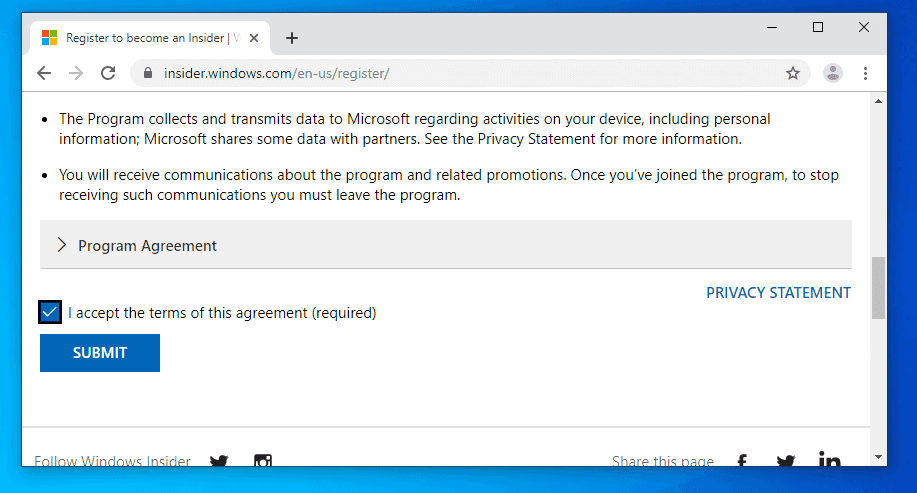The image size is (917, 493).
Task: Open Windows Insider Instagram follow icon
Action: [x=263, y=461]
